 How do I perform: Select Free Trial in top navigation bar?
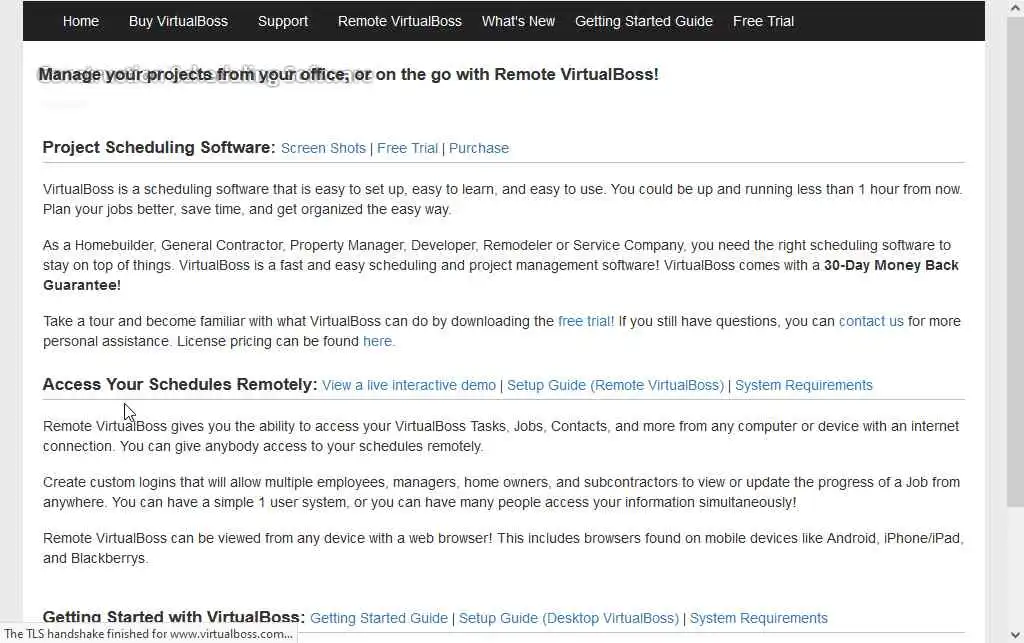pyautogui.click(x=763, y=21)
